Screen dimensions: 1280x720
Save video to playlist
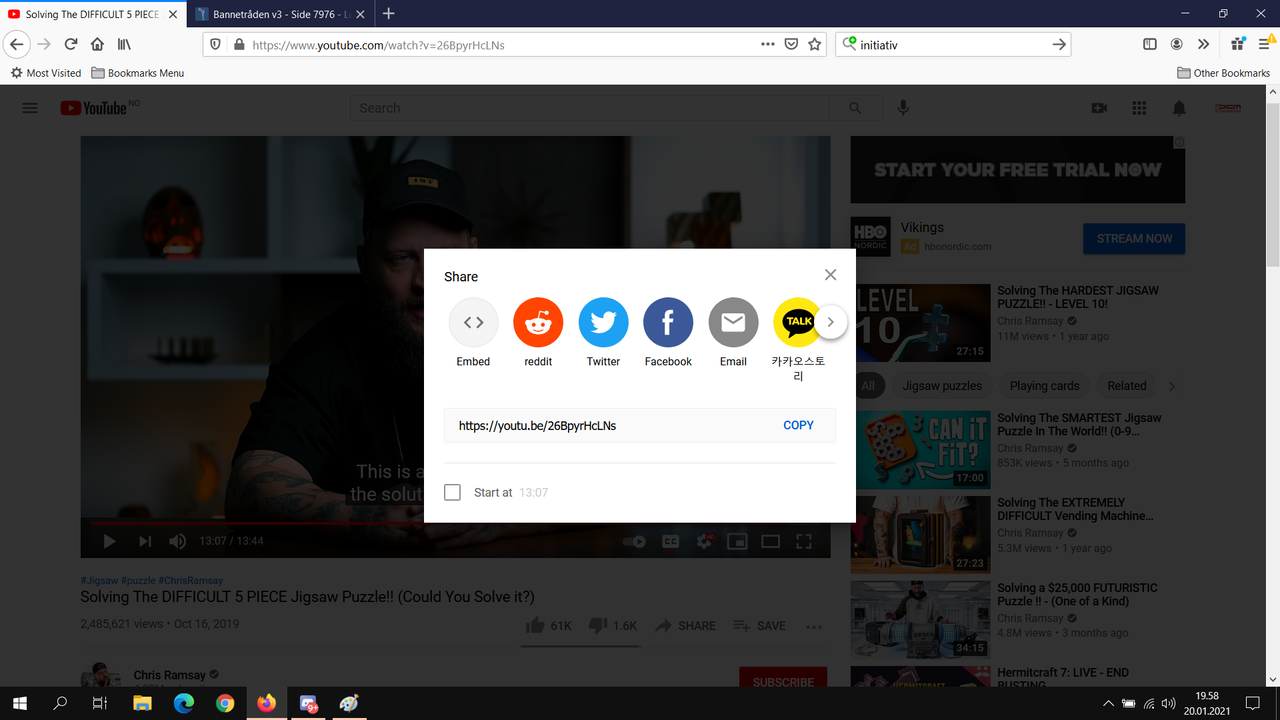coord(759,625)
